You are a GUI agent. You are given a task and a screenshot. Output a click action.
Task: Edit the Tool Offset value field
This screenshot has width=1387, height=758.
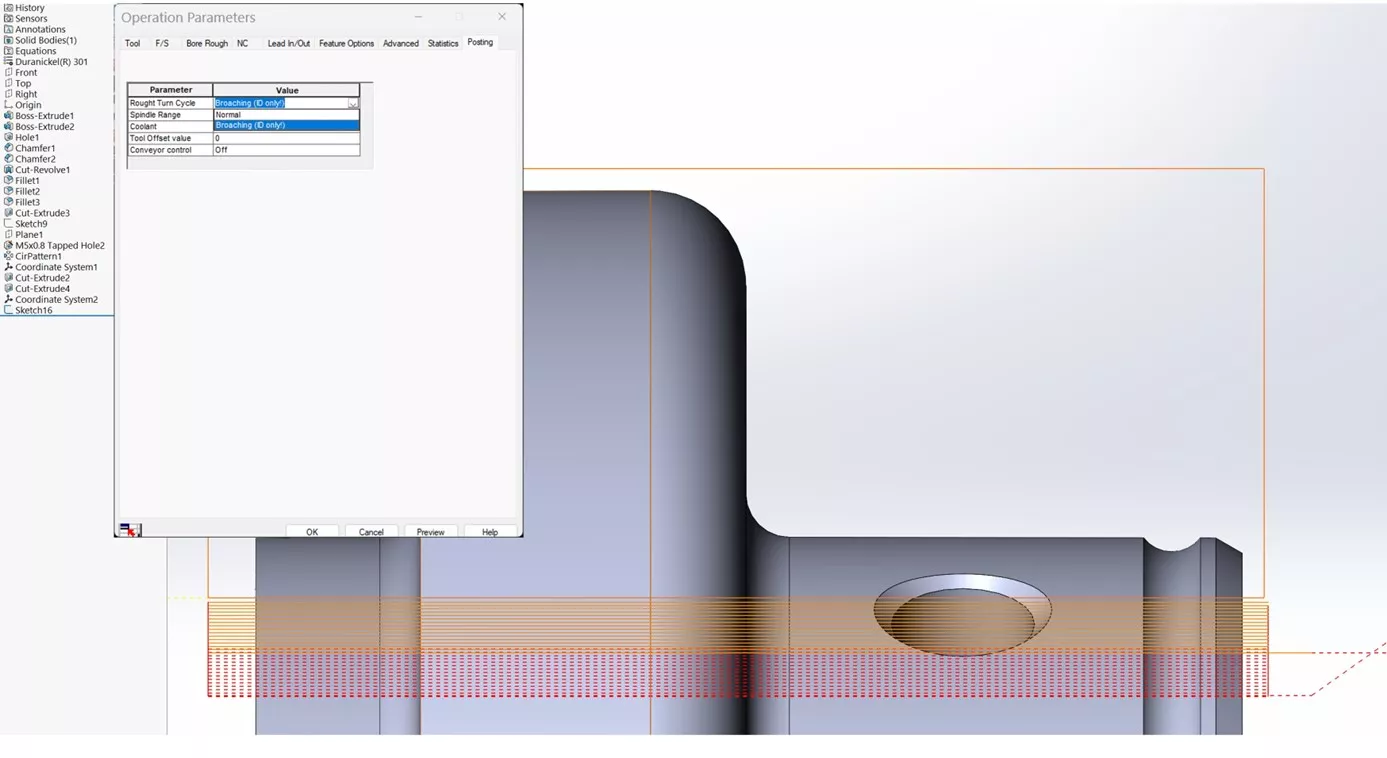286,138
